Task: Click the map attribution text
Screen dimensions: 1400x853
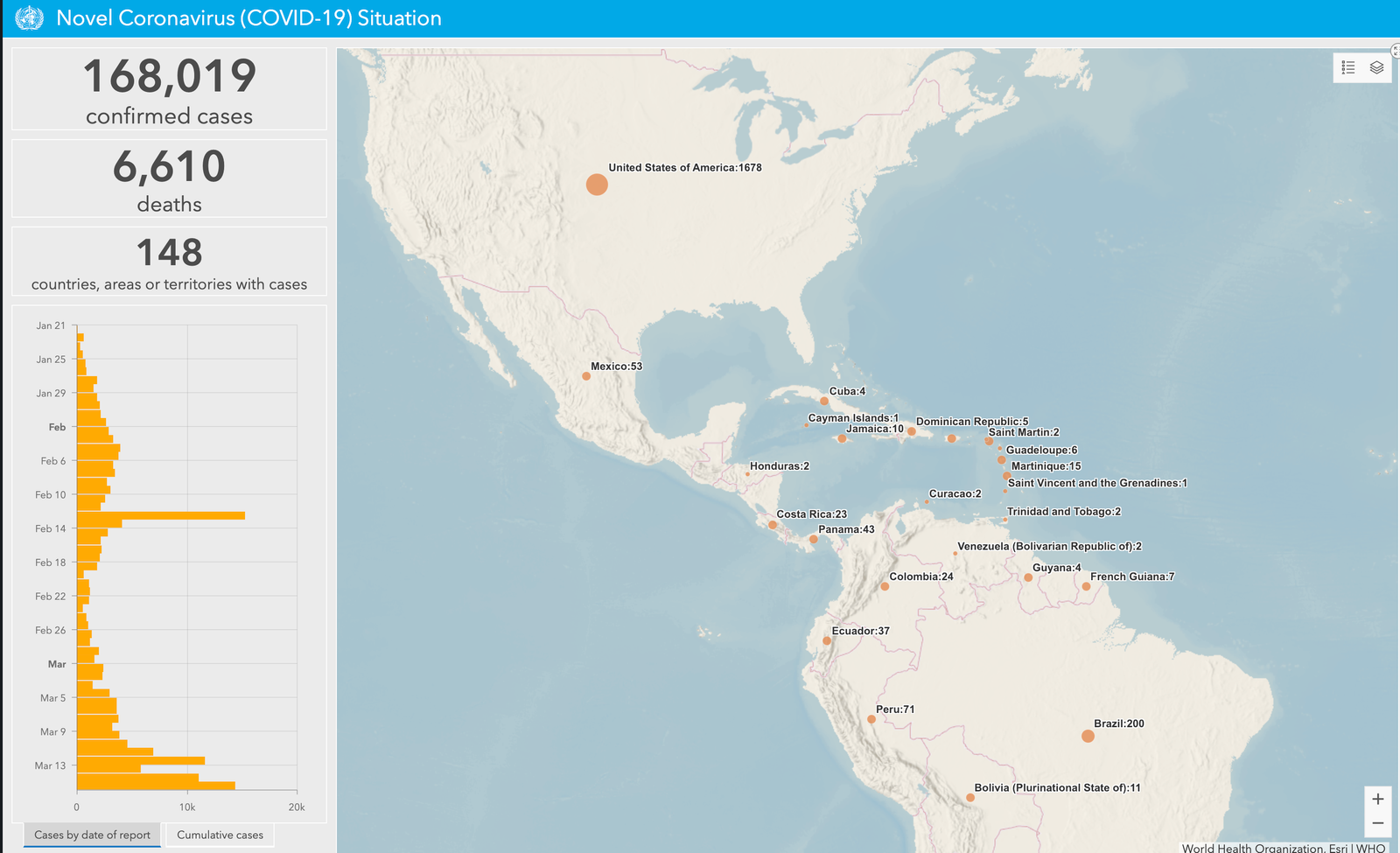Action: point(1283,848)
